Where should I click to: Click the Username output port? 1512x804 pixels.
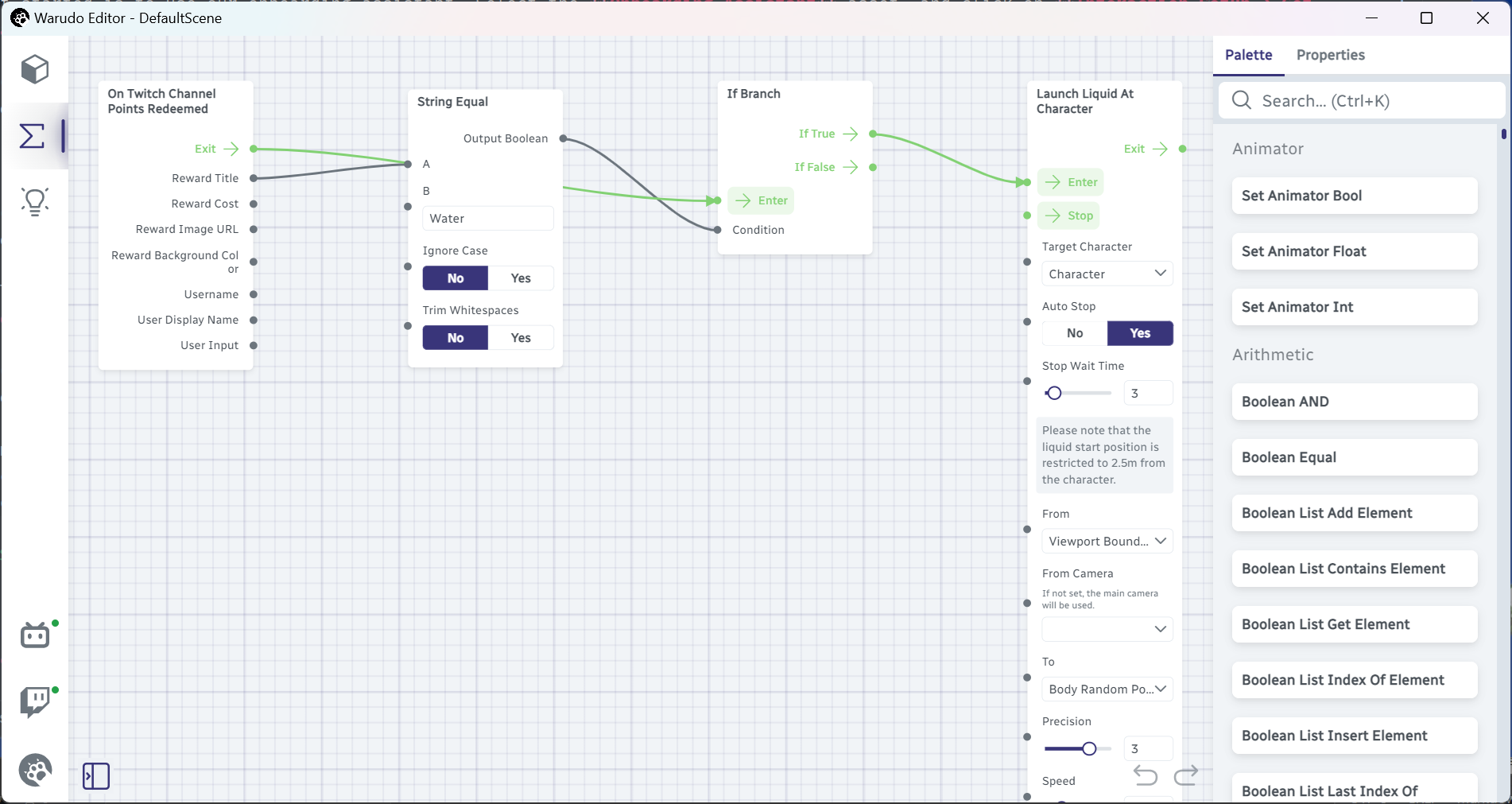(254, 294)
